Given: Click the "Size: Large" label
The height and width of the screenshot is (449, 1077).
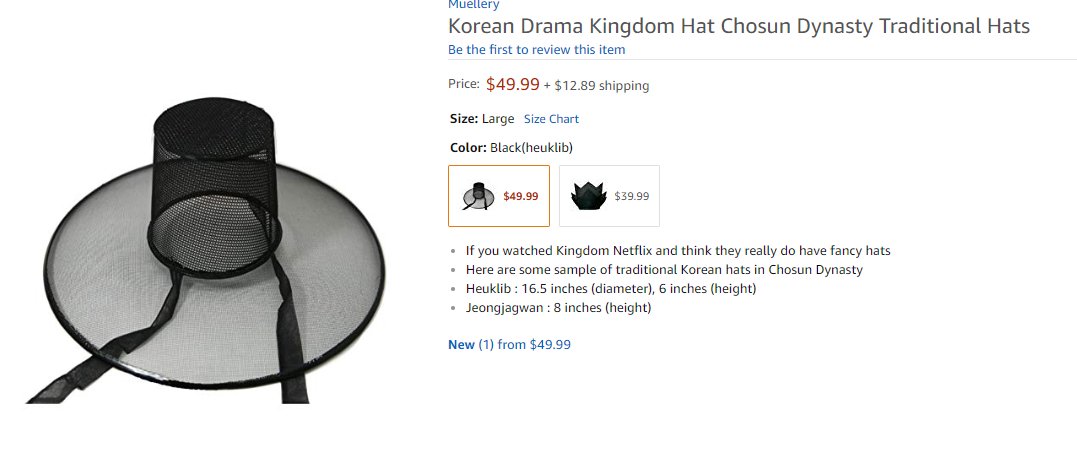Looking at the screenshot, I should [482, 119].
